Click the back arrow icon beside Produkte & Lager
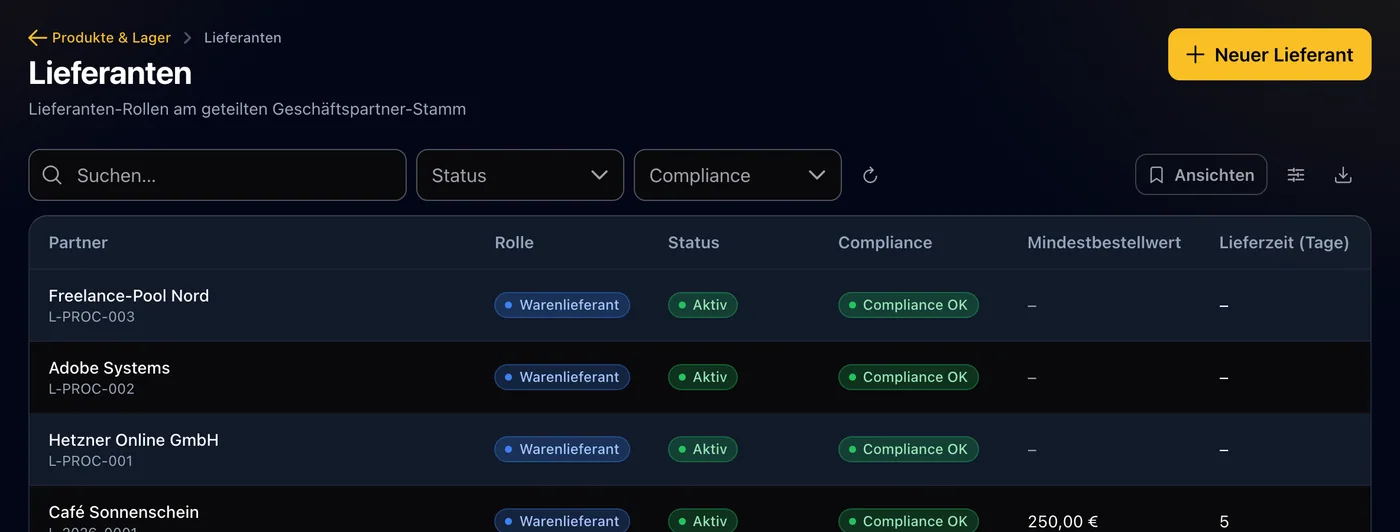1400x532 pixels. click(38, 38)
